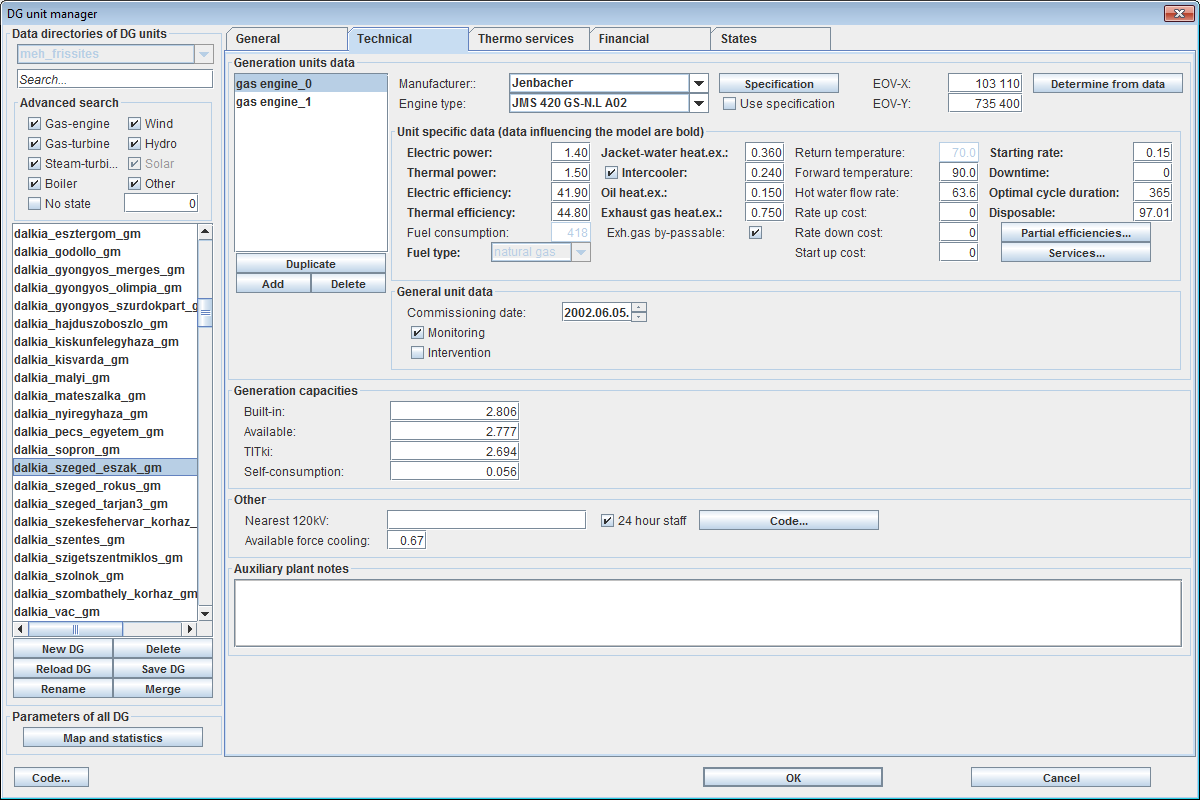The image size is (1200, 800).
Task: Open the Data directories dropdown
Action: (x=205, y=54)
